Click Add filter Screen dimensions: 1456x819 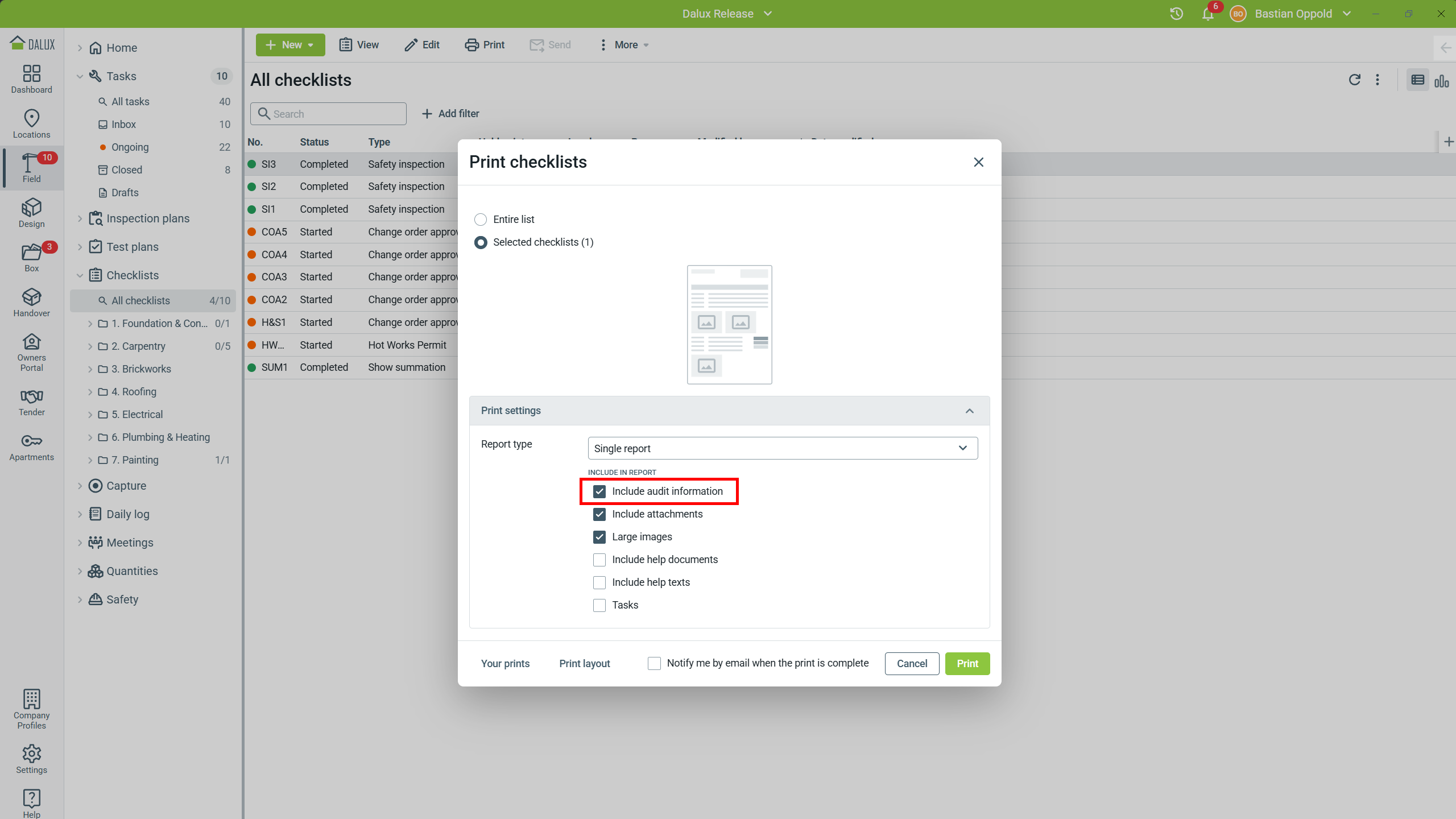[450, 114]
